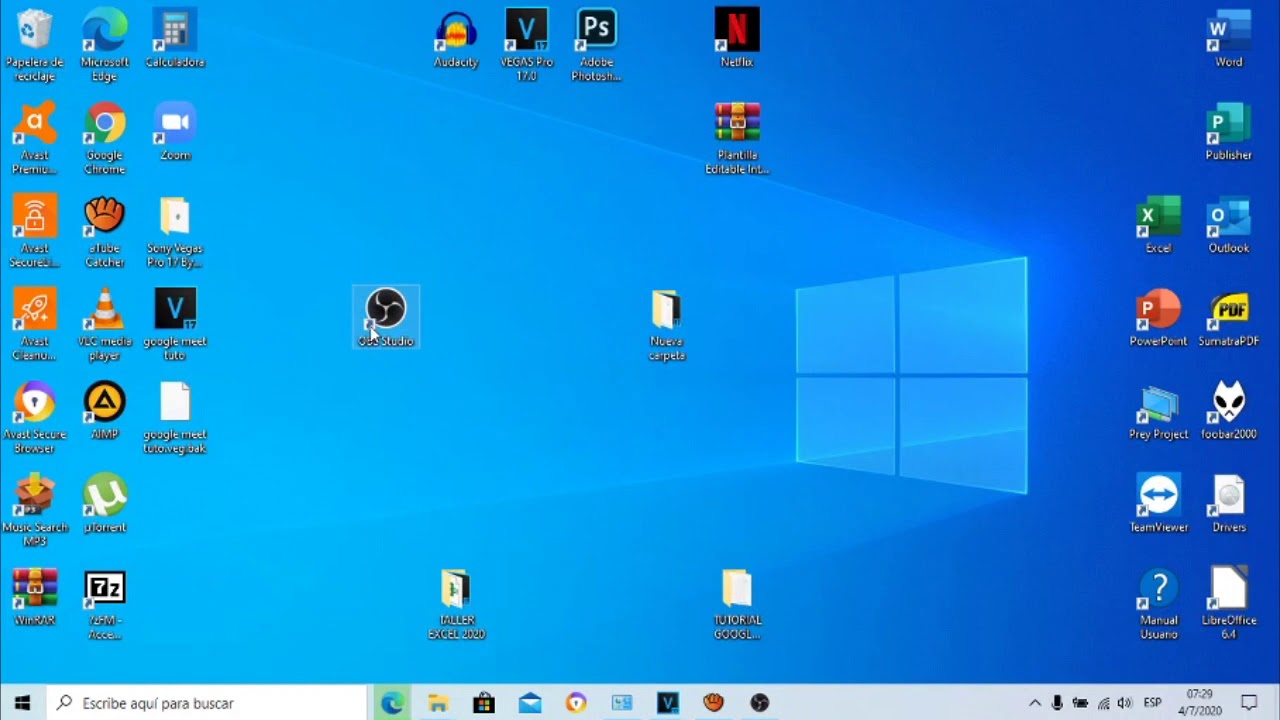Open the Music Search MP3 icon

tap(34, 510)
